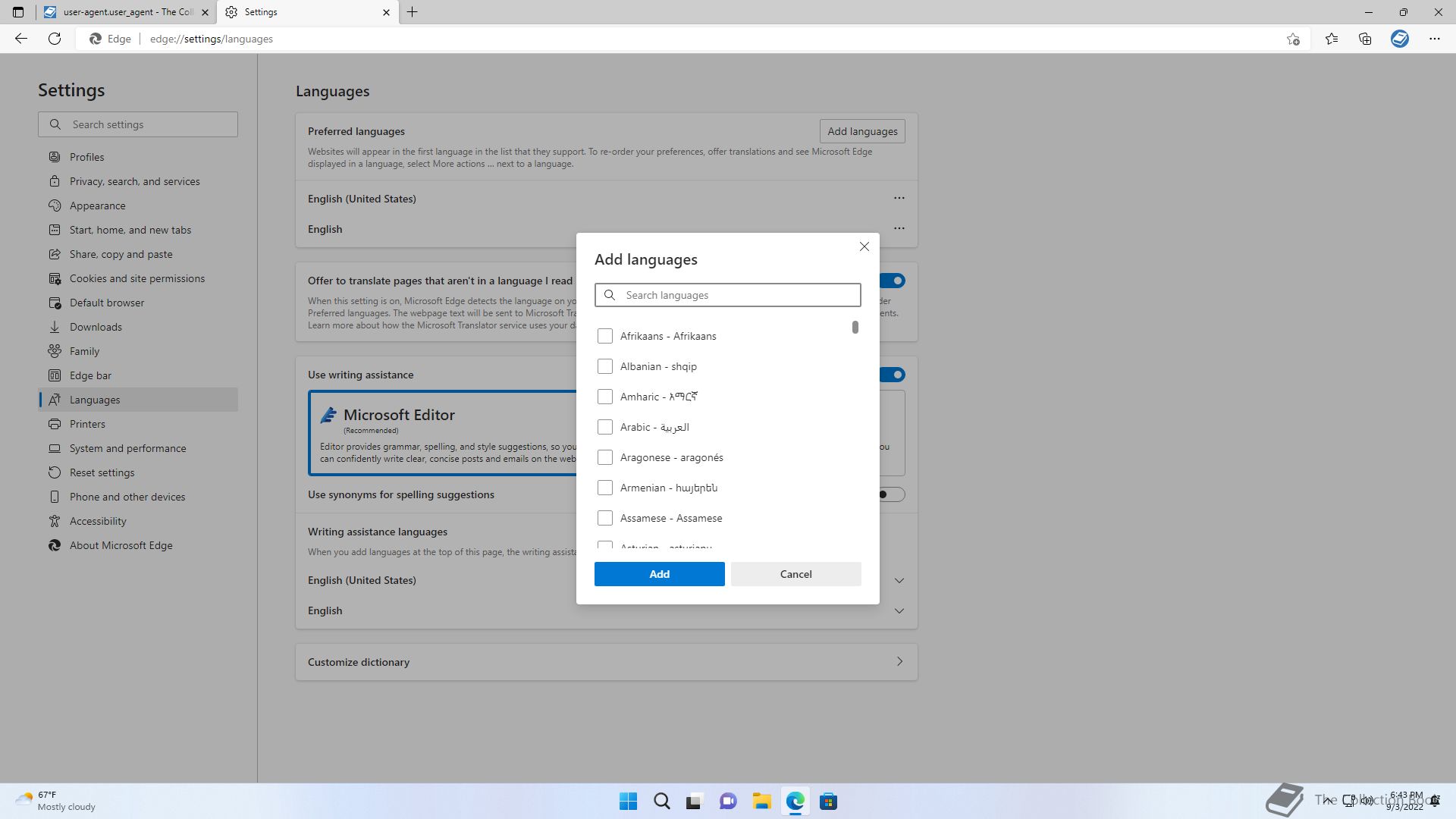1456x819 pixels.
Task: Toggle Use synonyms for spelling suggestions
Action: (891, 494)
